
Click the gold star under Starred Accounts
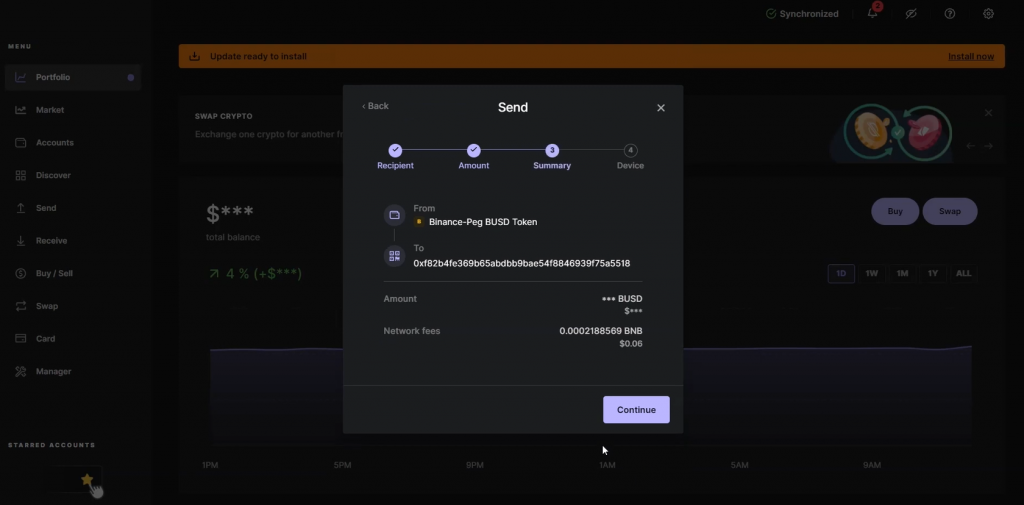(x=87, y=480)
